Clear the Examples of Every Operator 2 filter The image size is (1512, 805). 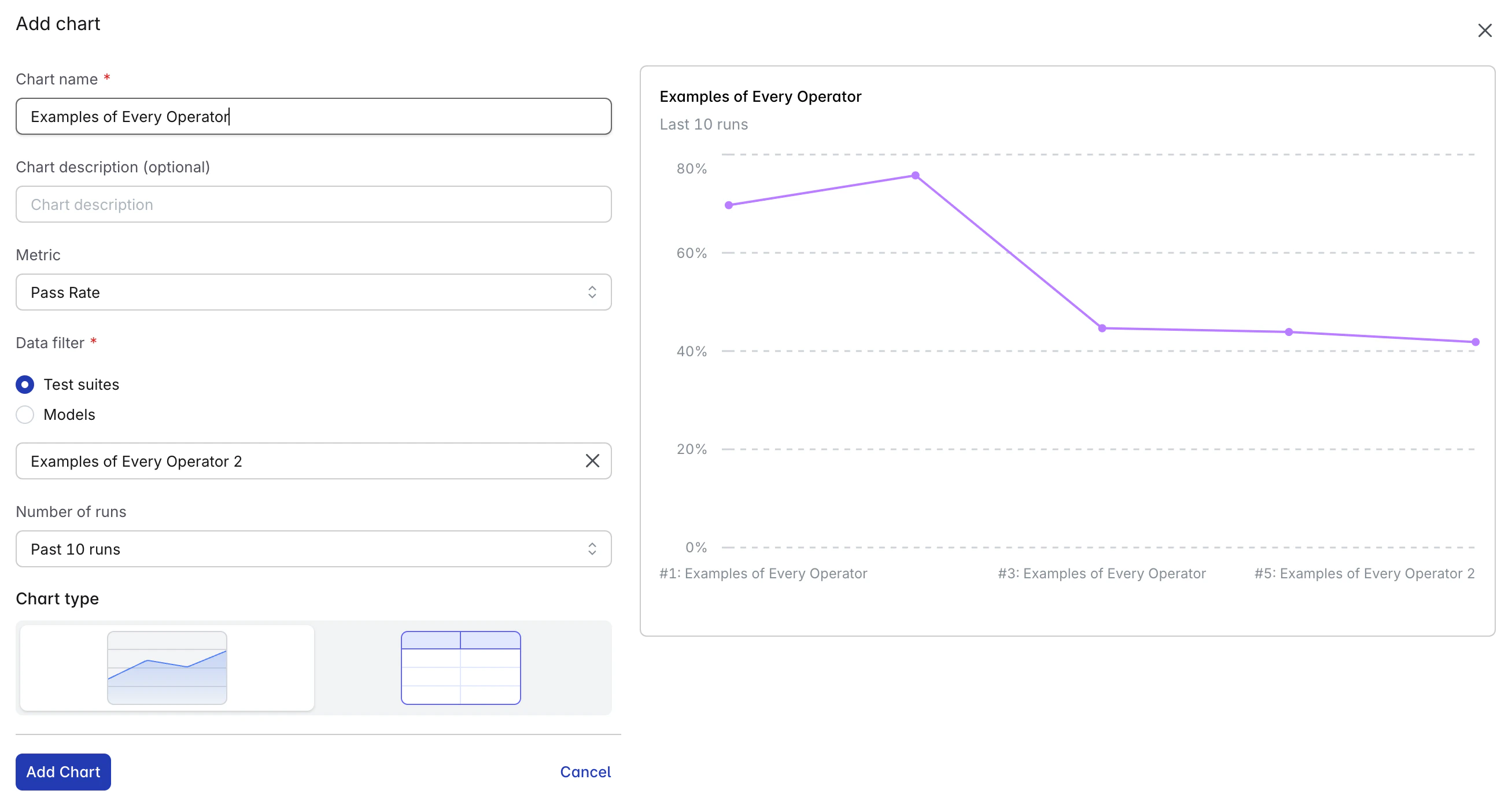tap(592, 461)
